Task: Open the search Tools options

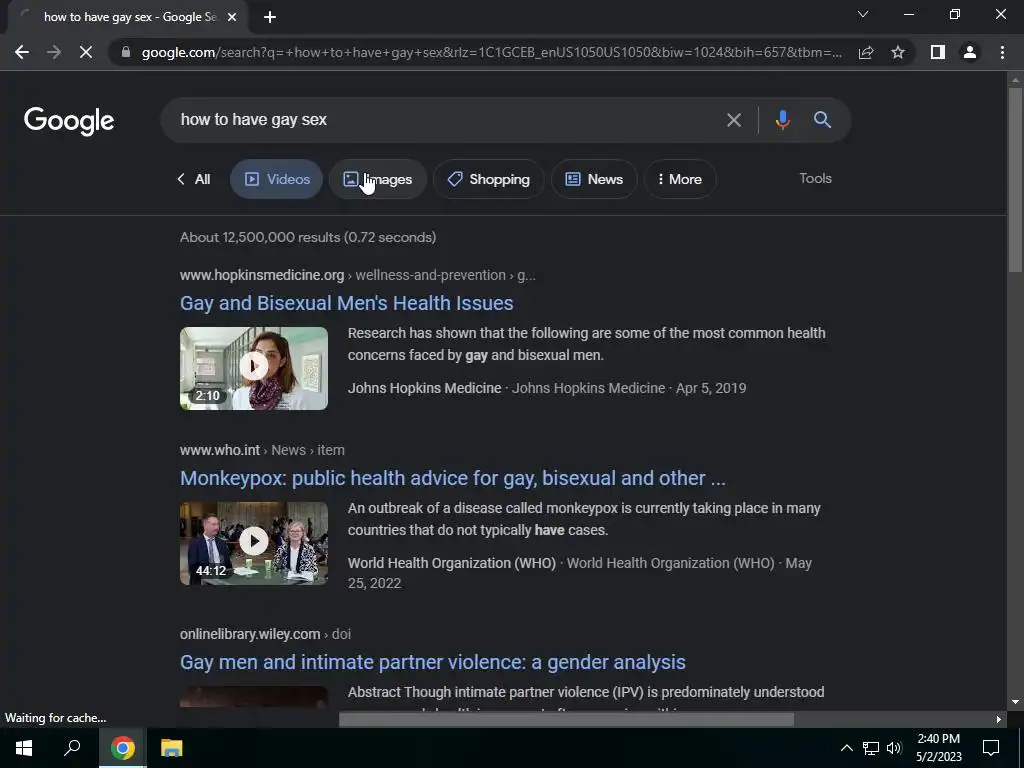Action: point(815,178)
